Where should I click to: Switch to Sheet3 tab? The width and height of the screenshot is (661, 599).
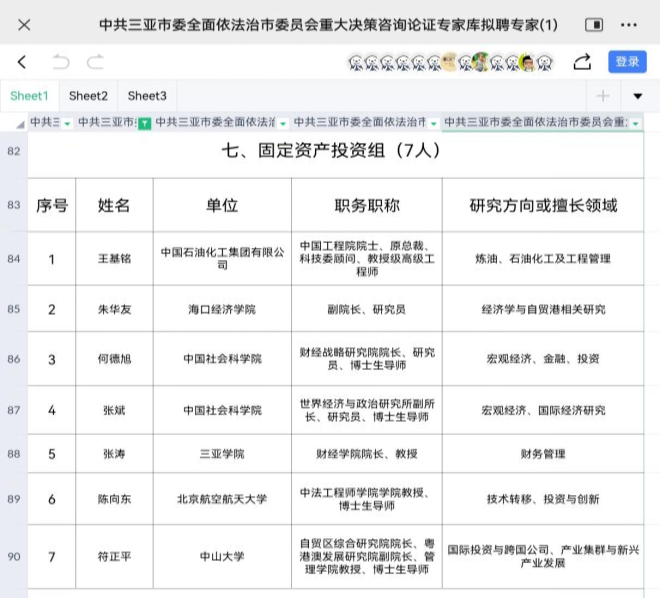coord(147,96)
